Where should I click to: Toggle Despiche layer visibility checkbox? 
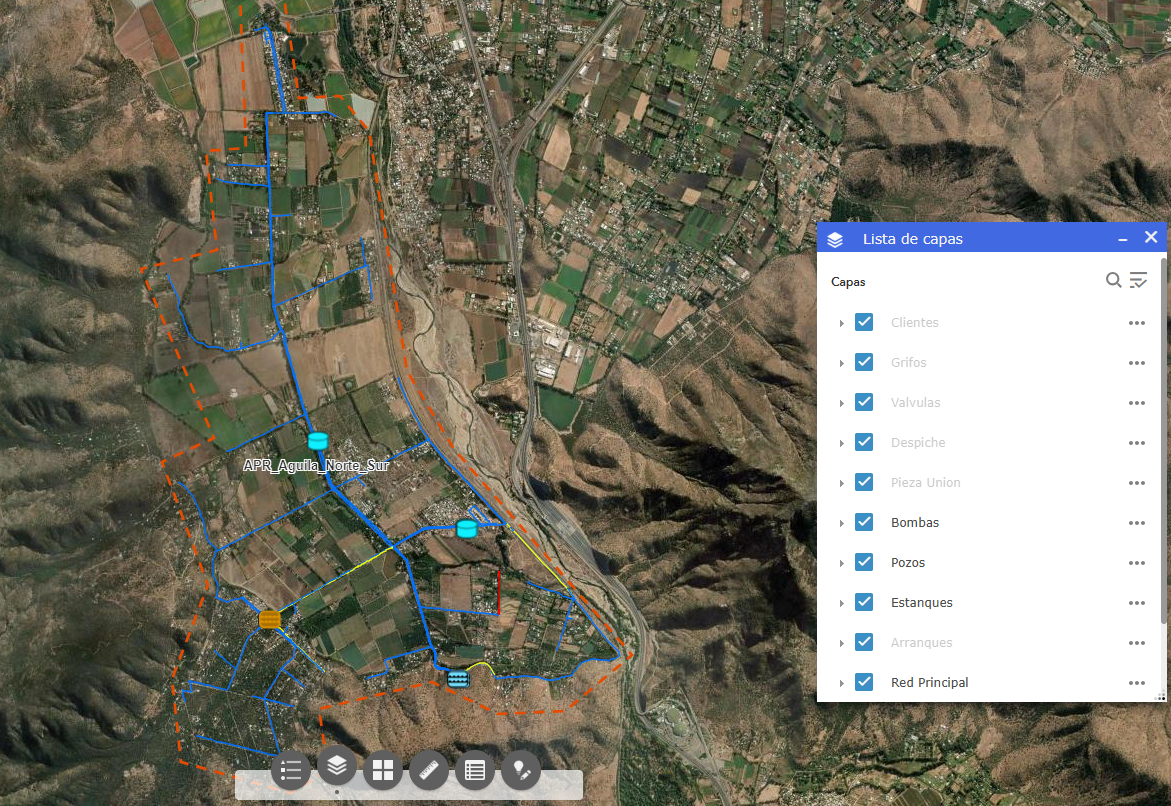[x=864, y=442]
